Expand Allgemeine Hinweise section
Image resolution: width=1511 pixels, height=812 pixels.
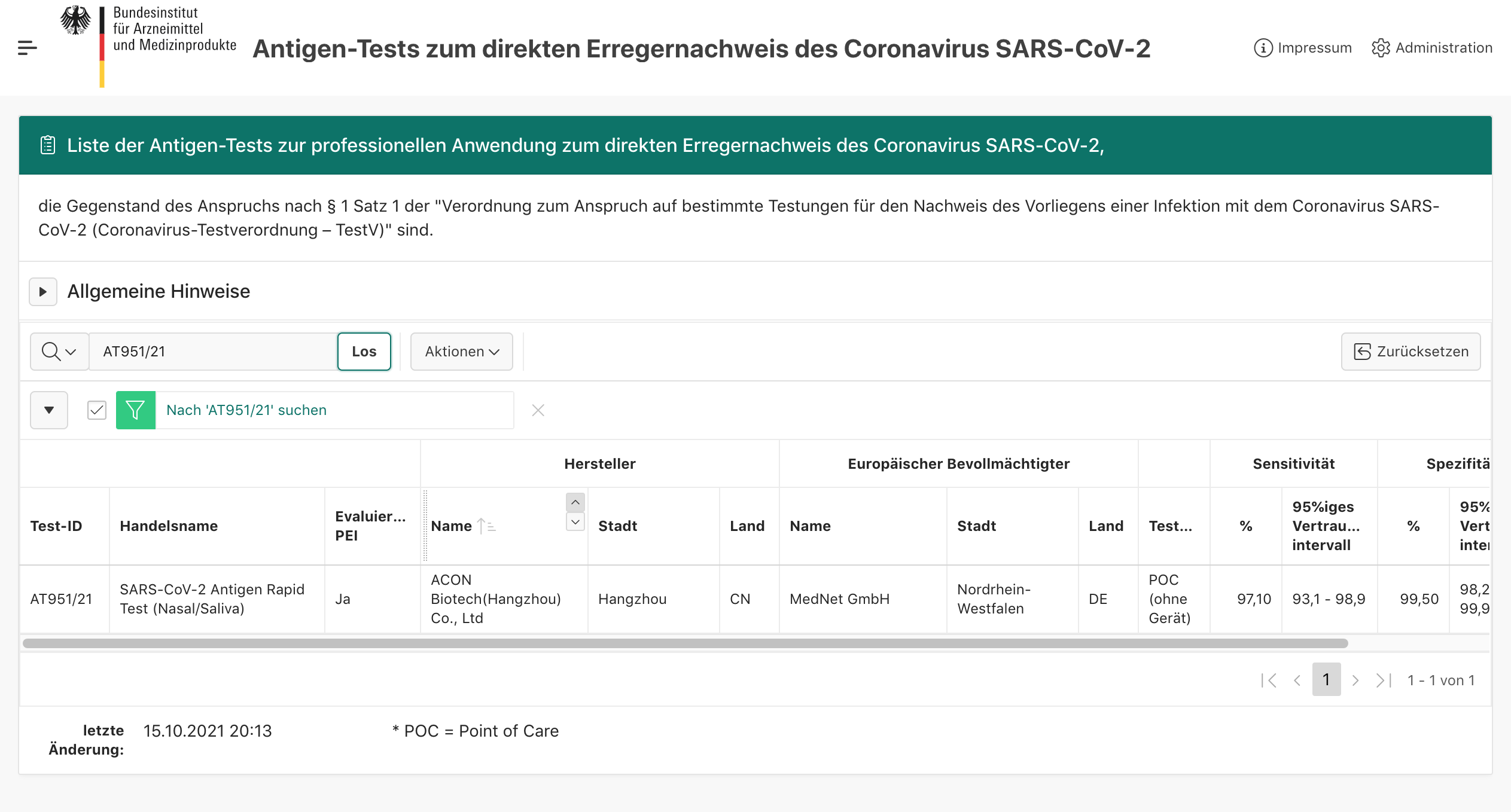pyautogui.click(x=43, y=292)
